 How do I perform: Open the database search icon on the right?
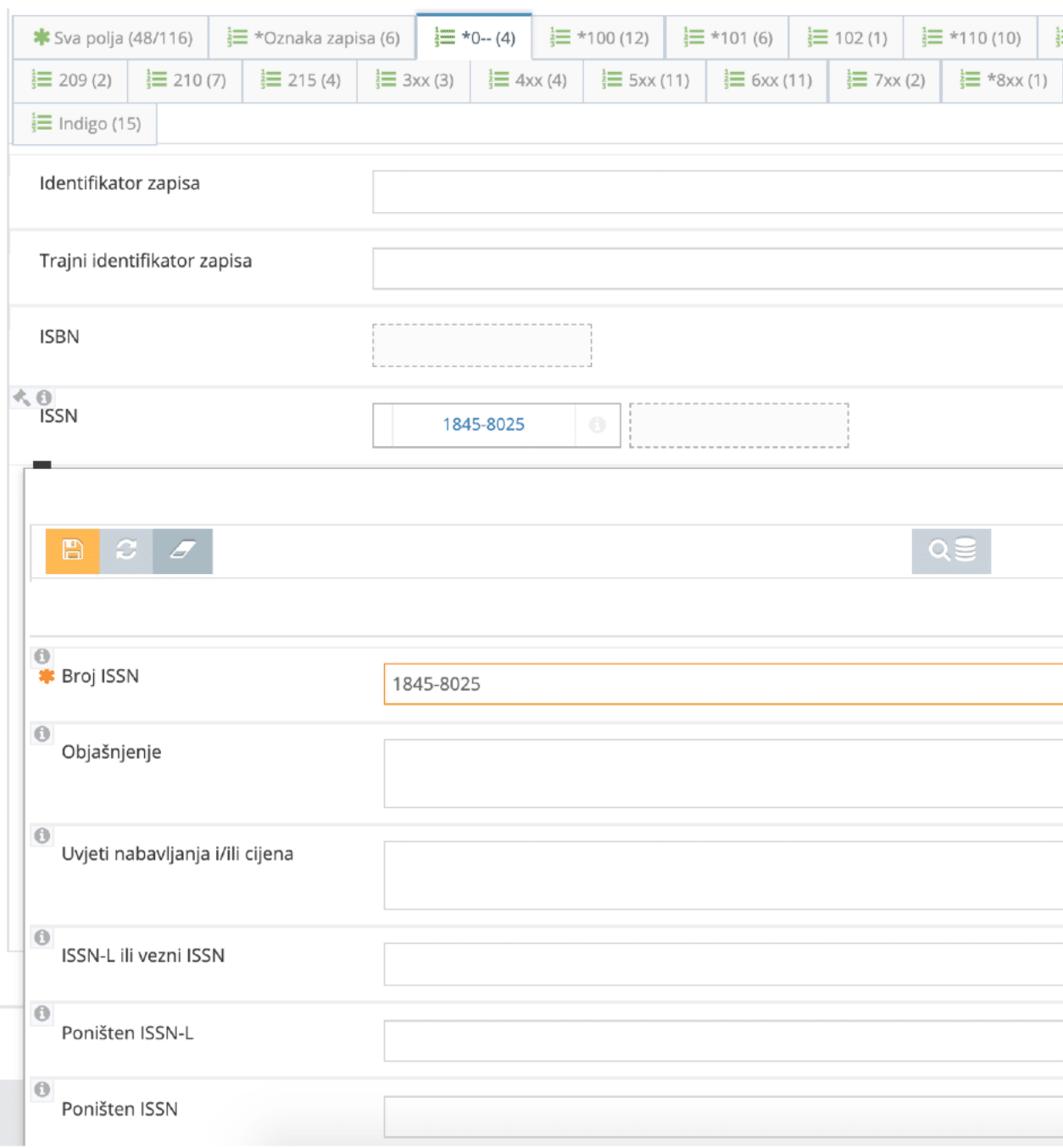(x=951, y=550)
